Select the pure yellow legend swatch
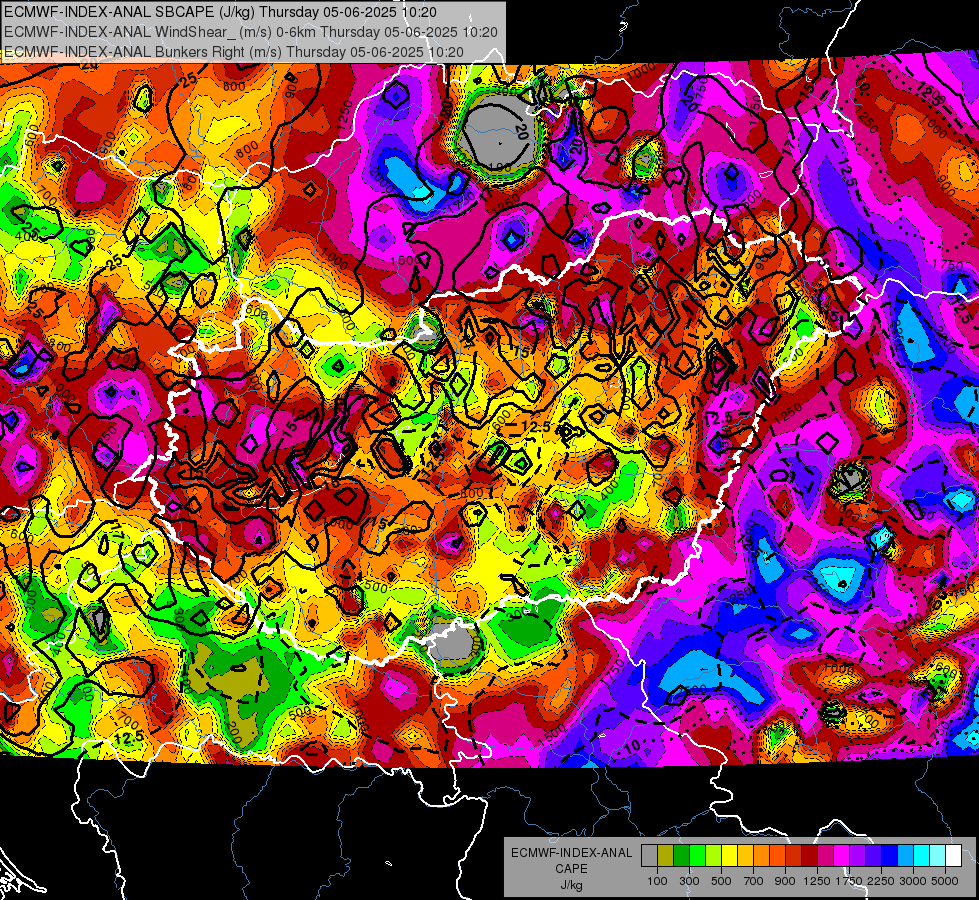This screenshot has width=979, height=900. 729,856
